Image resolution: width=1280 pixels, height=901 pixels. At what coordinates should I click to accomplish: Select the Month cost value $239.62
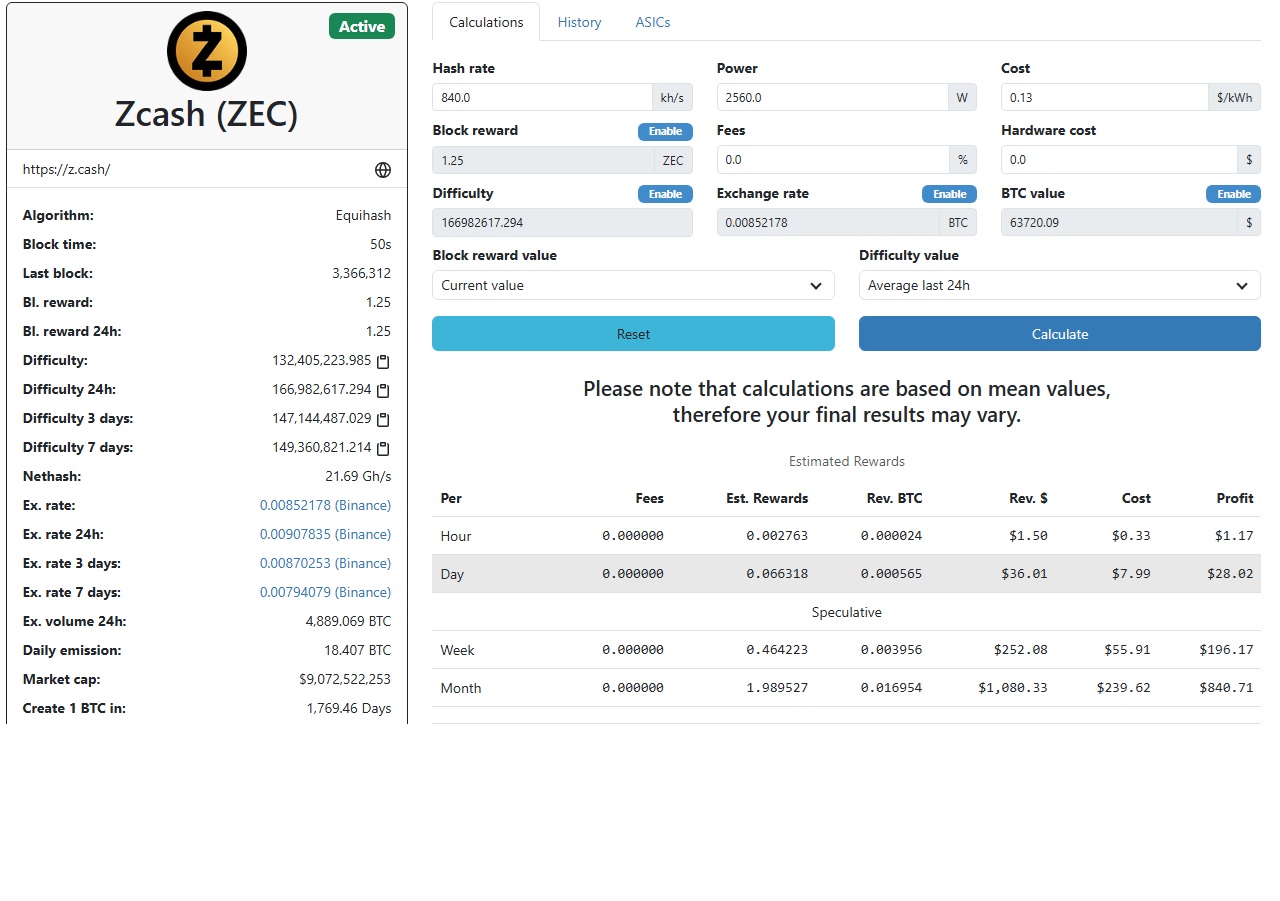pos(1123,689)
